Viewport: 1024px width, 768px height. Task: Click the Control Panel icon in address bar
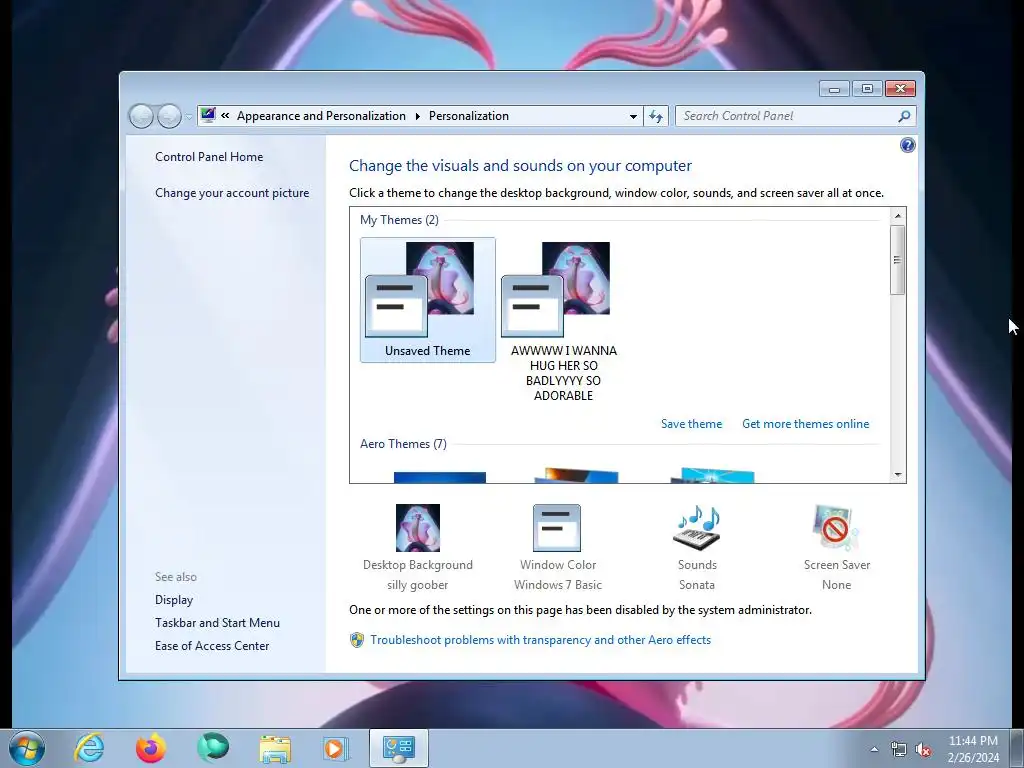(x=208, y=116)
